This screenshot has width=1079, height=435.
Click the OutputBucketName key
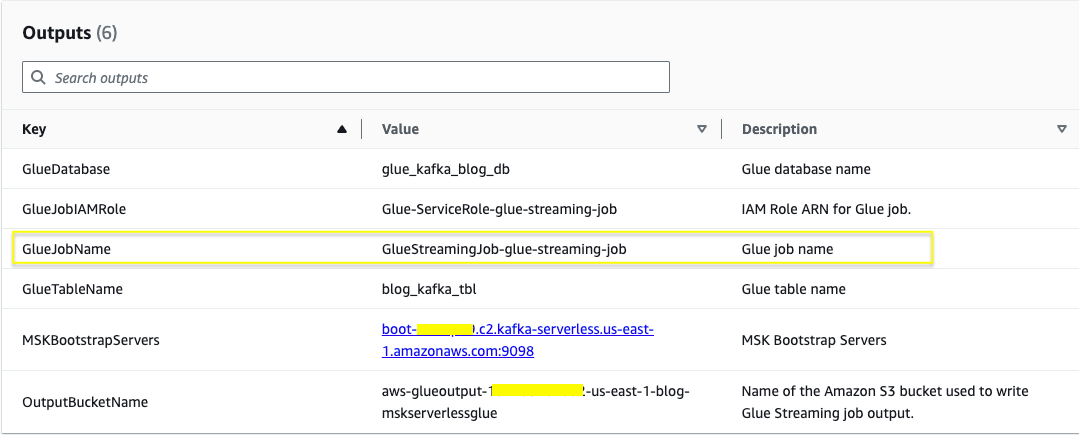pos(85,402)
